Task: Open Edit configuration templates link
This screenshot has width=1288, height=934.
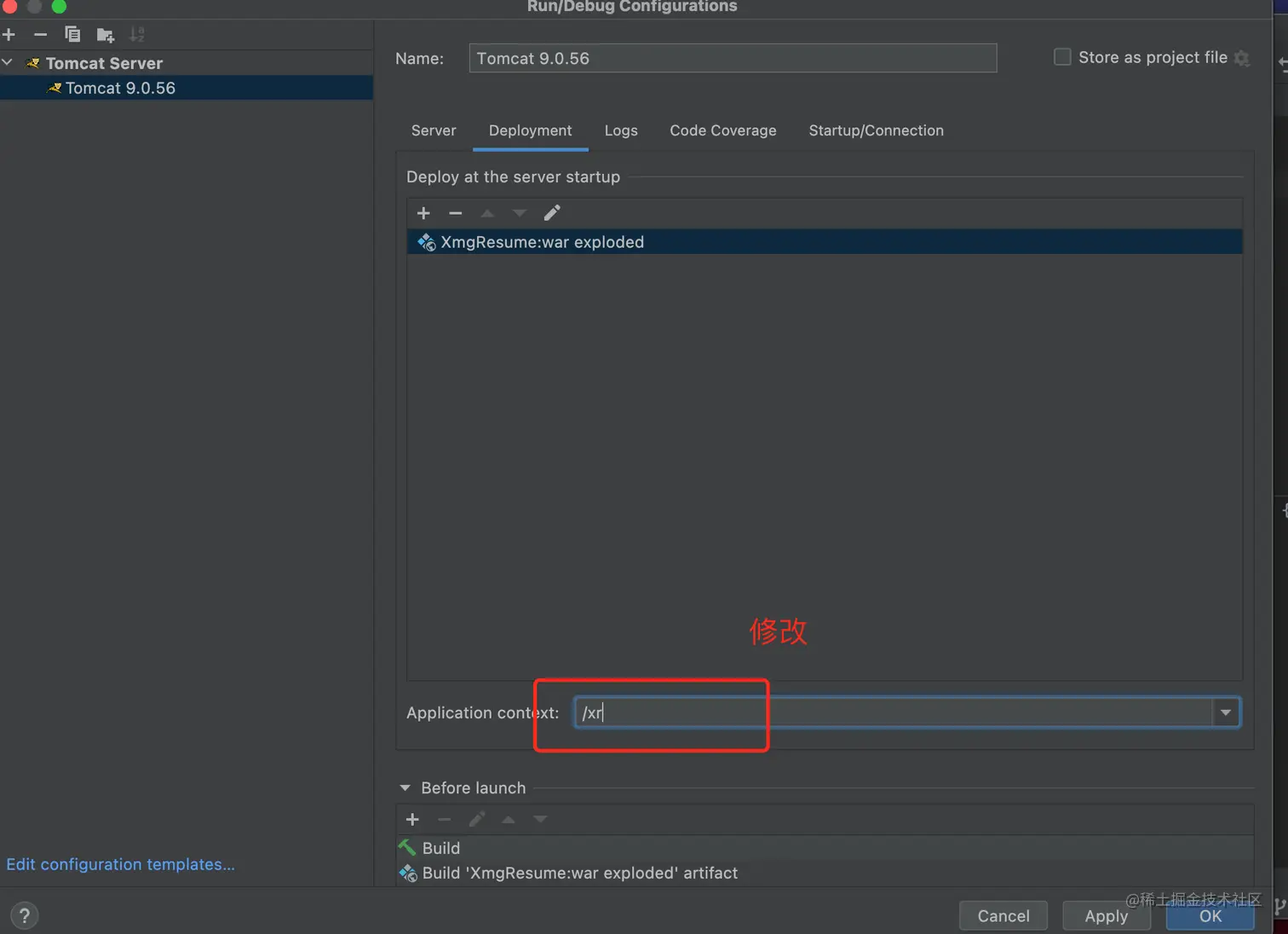Action: point(120,864)
